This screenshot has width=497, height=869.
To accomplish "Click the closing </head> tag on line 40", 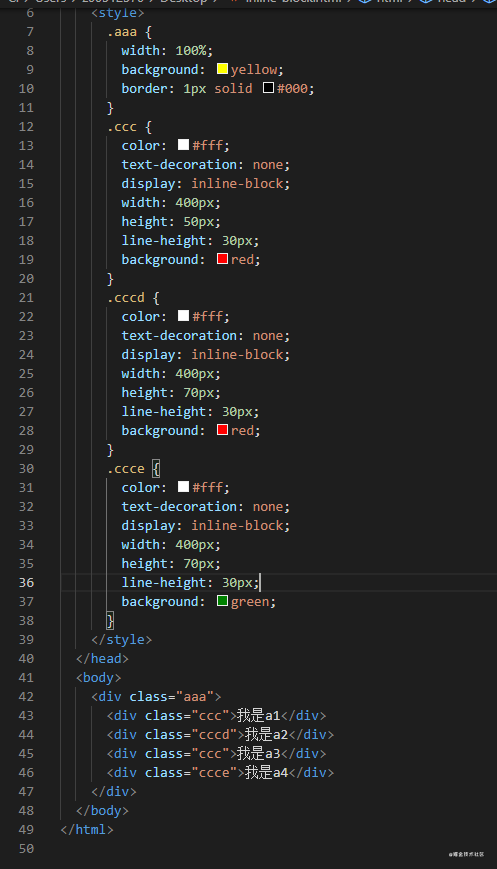I will 103,658.
